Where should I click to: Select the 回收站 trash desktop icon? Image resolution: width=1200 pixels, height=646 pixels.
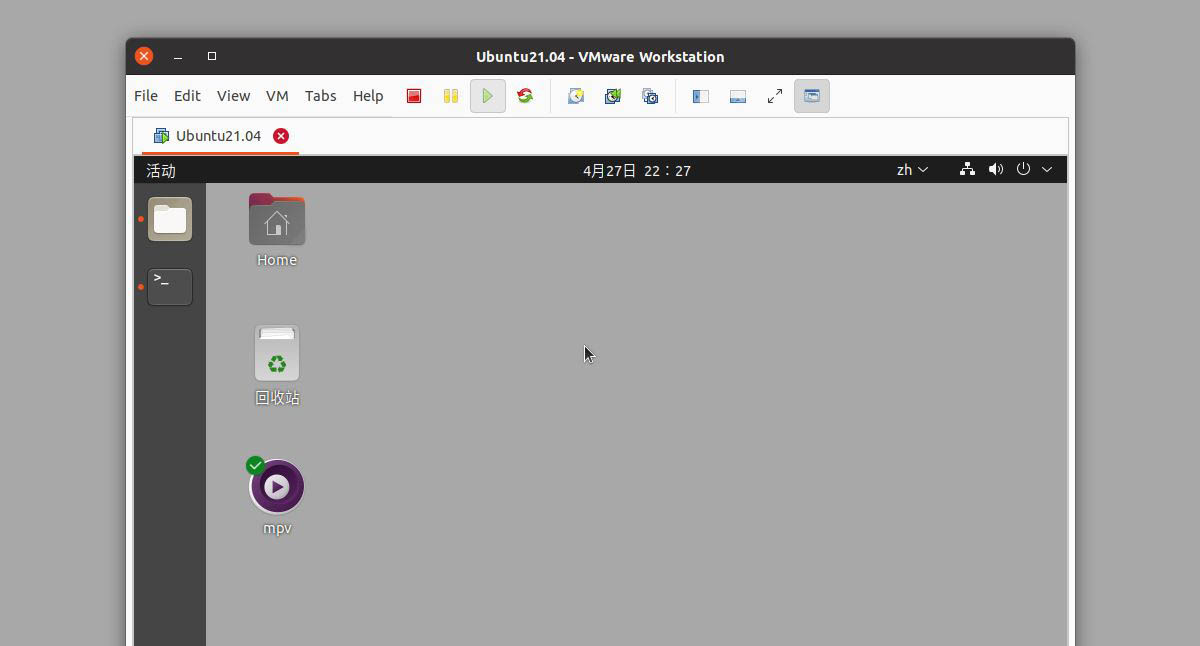277,365
